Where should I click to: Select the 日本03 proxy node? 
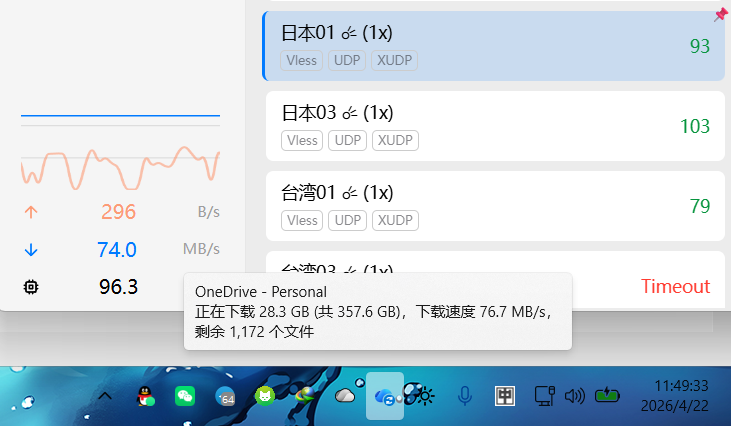pyautogui.click(x=495, y=126)
